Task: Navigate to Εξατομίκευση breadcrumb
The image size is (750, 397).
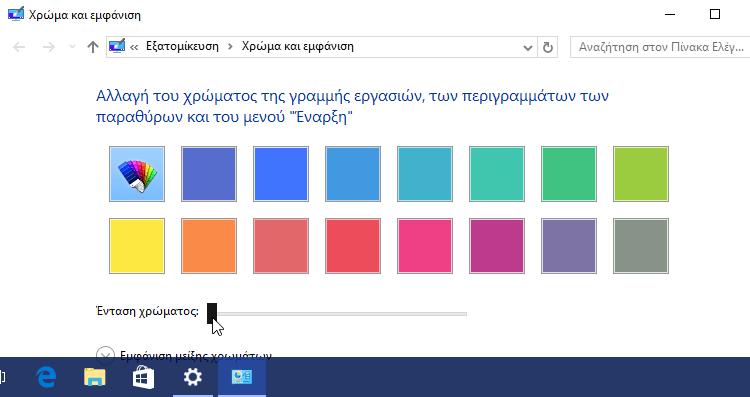Action: 182,46
